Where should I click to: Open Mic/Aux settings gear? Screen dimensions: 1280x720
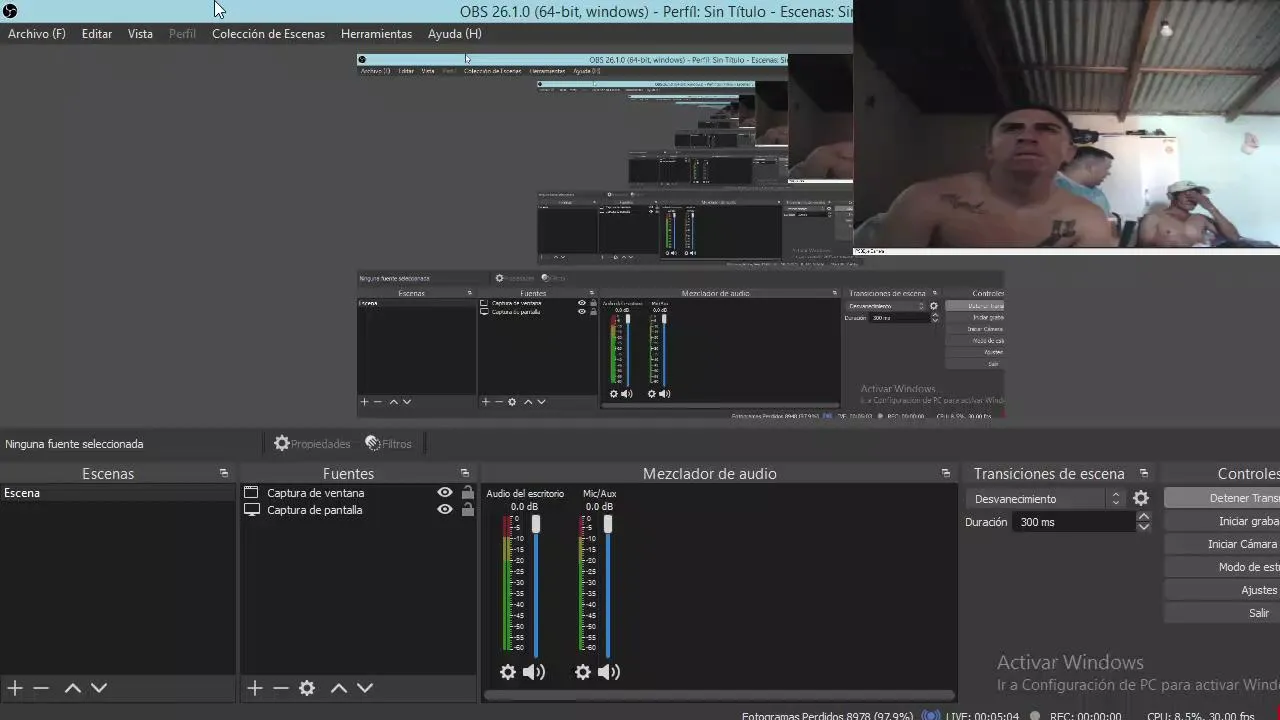point(583,672)
